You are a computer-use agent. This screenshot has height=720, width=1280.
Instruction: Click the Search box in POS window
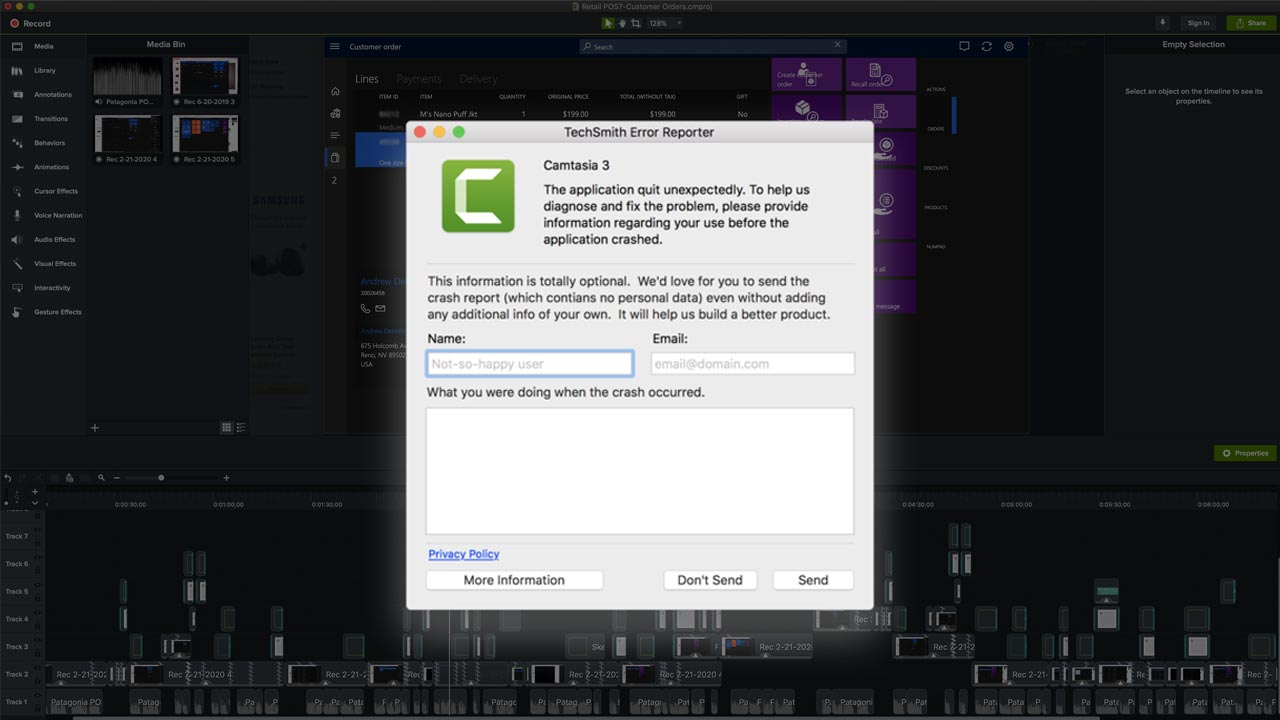(713, 46)
